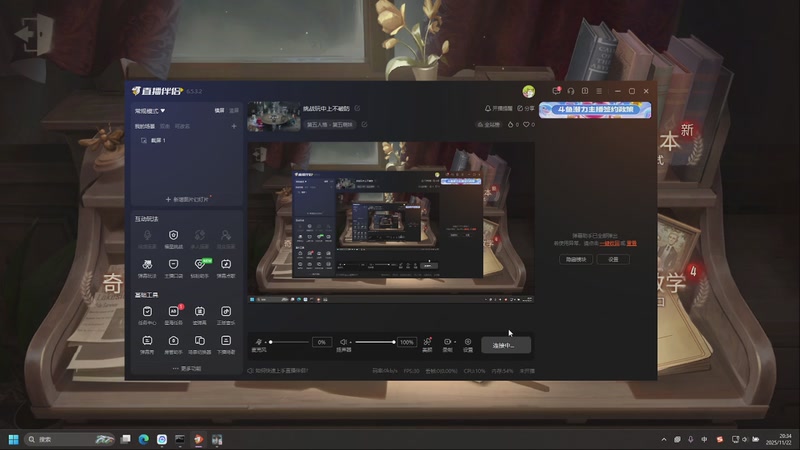Image resolution: width=800 pixels, height=450 pixels.
Task: Click the taskbar search box
Action: click(69, 439)
